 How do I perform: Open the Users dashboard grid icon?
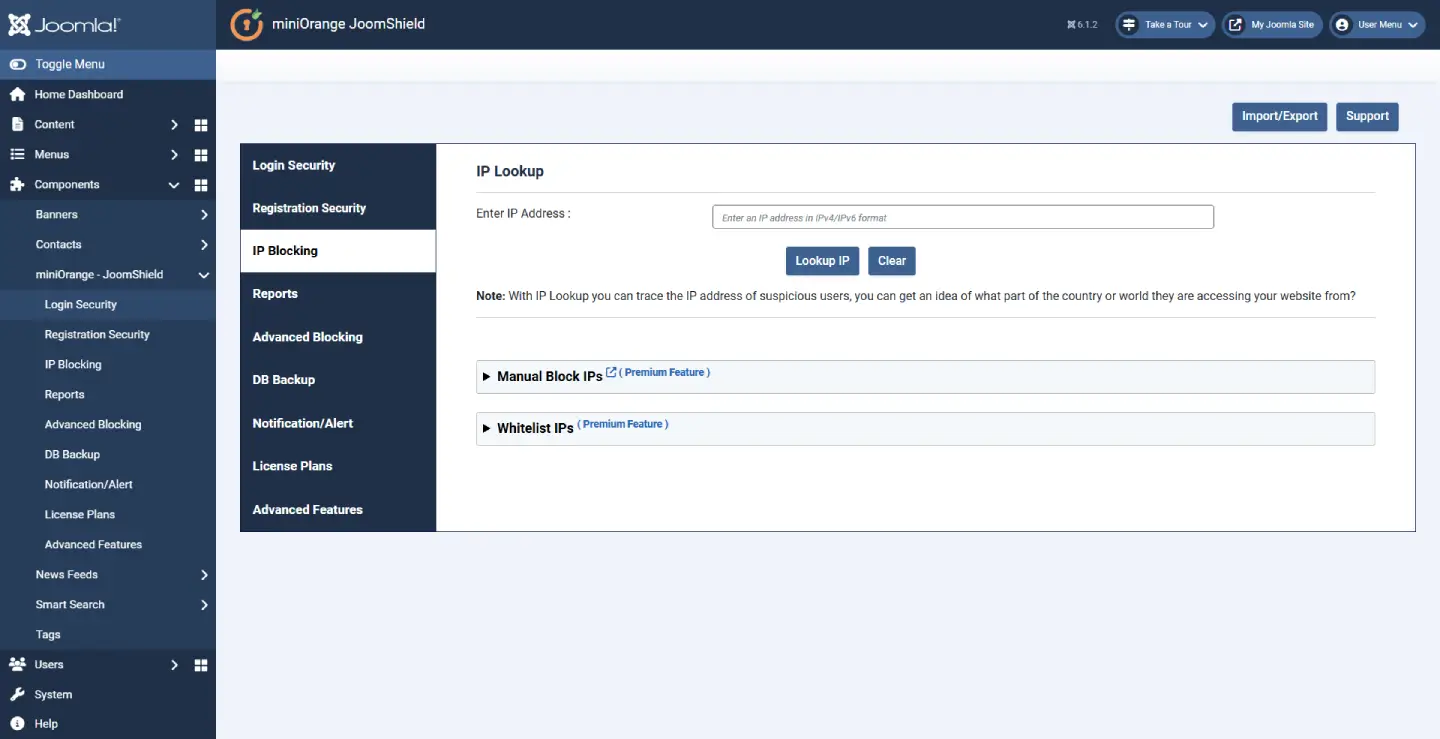201,665
